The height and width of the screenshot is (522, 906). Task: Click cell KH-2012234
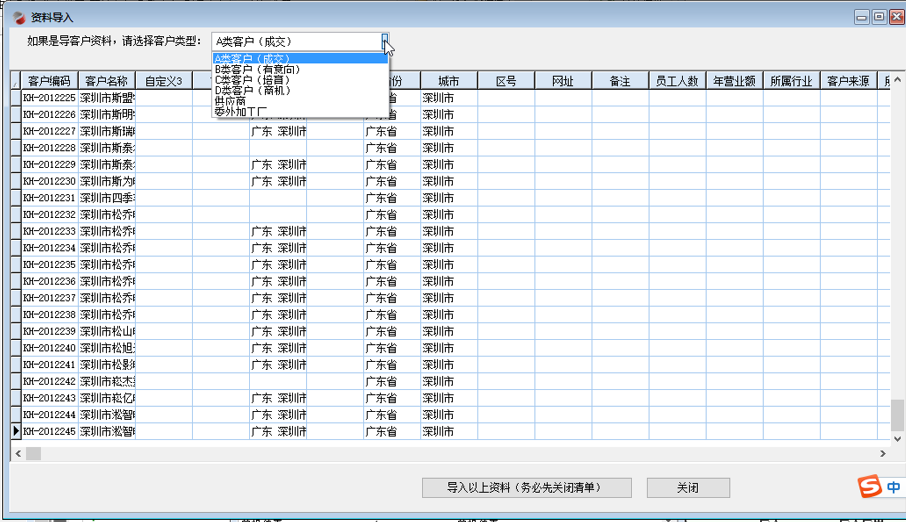tap(50, 248)
